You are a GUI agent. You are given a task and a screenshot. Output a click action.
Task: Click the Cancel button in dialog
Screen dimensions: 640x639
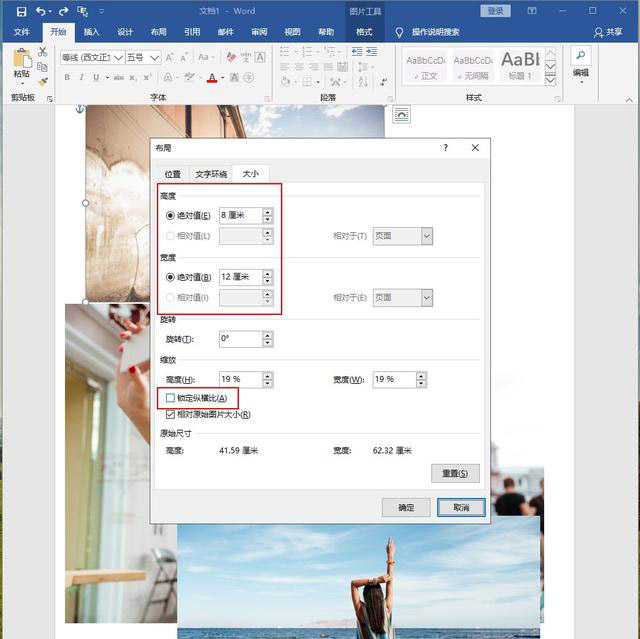point(461,508)
